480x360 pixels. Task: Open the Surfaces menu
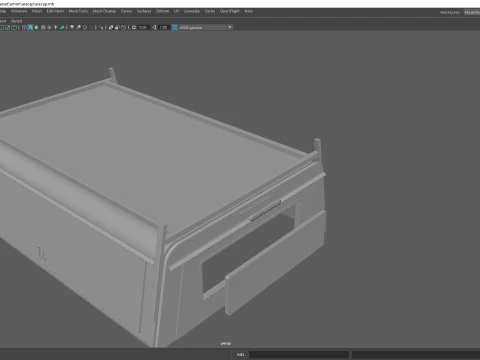click(x=144, y=11)
